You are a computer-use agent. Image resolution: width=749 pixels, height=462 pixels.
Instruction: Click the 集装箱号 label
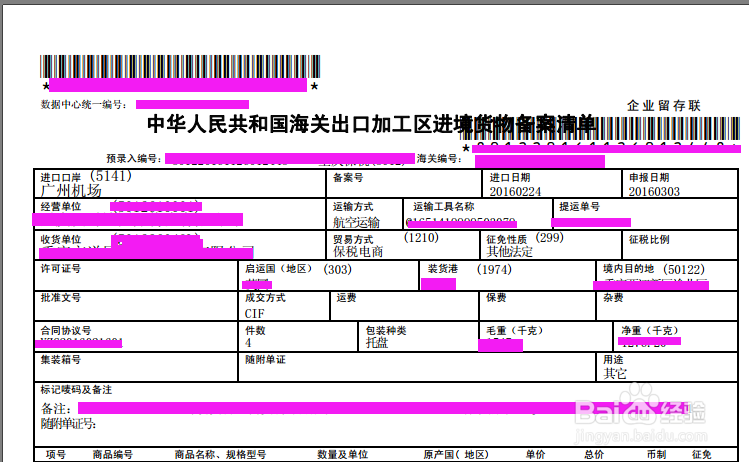tap(61, 359)
